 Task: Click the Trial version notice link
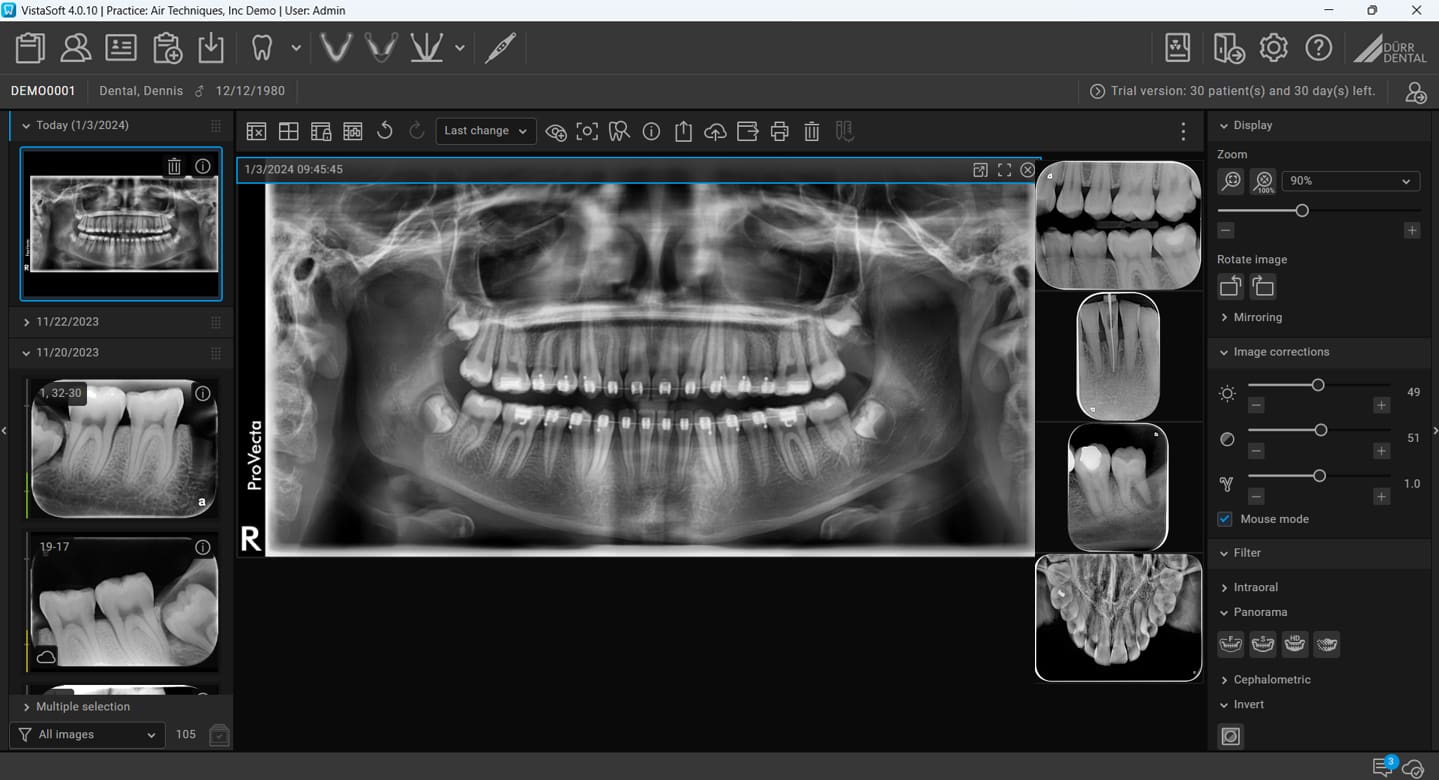coord(1233,91)
